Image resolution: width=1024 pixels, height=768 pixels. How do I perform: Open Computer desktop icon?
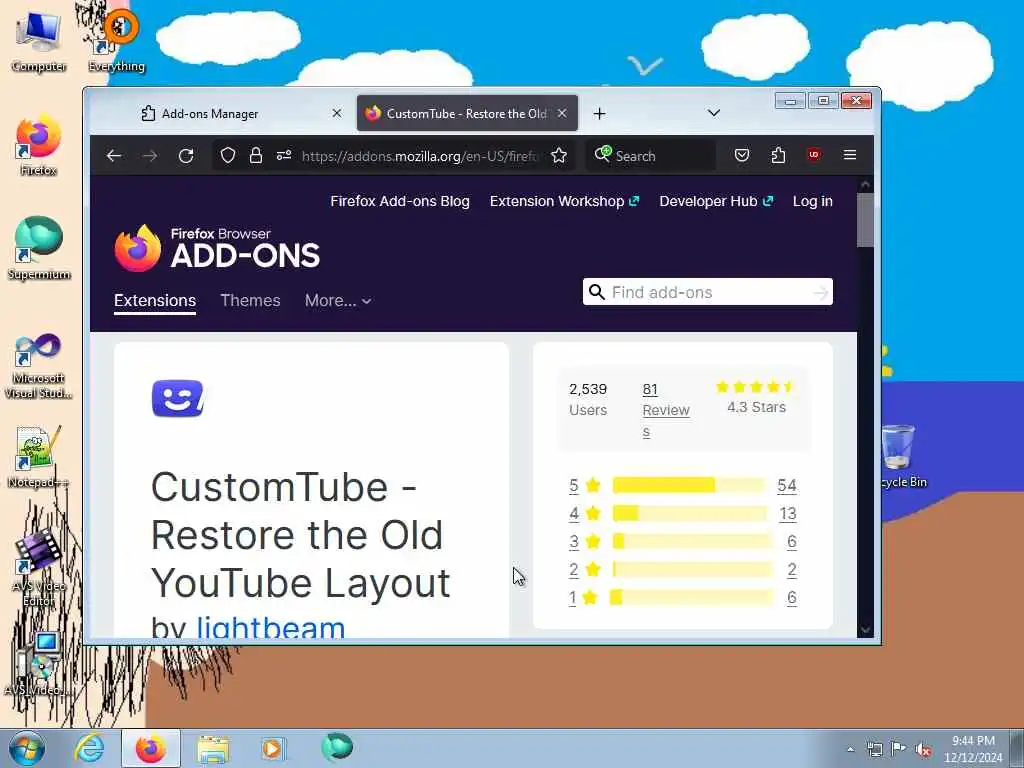39,40
